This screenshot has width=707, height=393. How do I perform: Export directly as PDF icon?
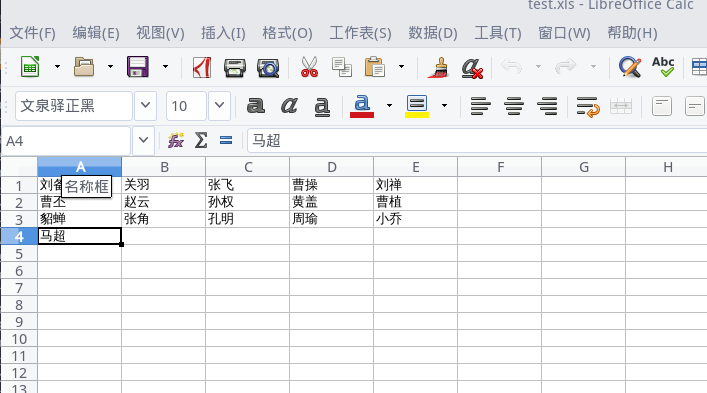coord(202,67)
